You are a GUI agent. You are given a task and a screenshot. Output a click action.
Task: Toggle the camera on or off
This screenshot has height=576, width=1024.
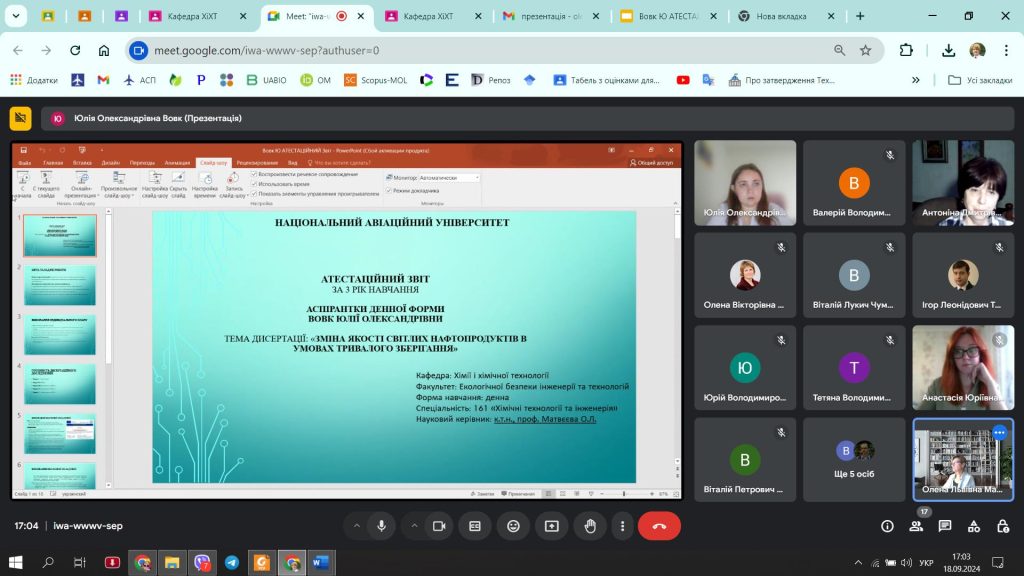point(438,526)
